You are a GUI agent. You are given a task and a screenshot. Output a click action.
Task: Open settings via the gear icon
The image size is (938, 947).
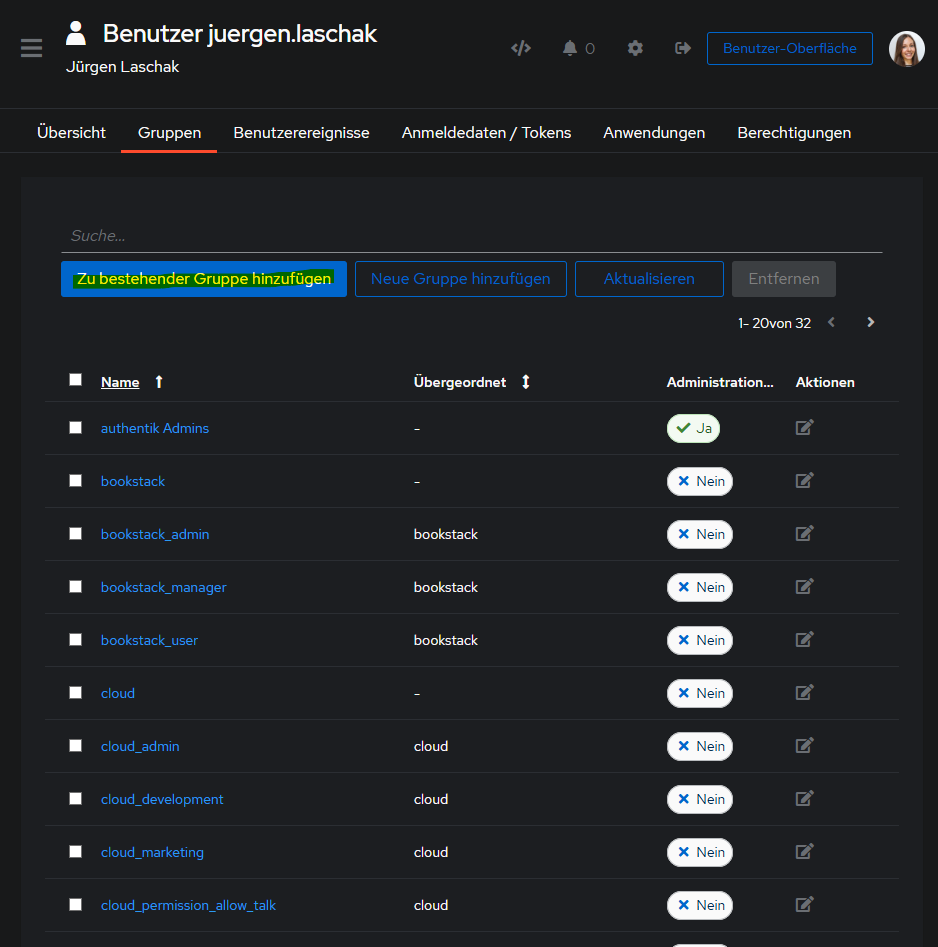pyautogui.click(x=635, y=48)
